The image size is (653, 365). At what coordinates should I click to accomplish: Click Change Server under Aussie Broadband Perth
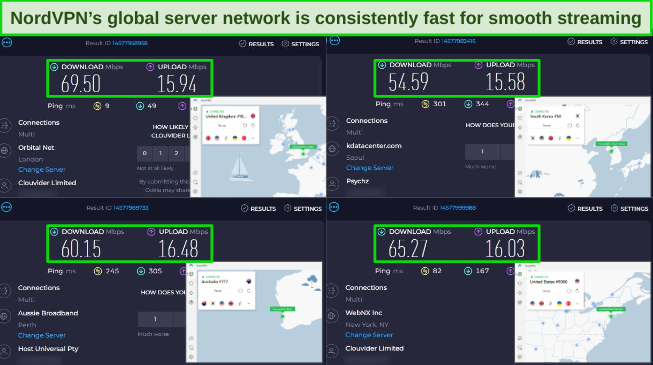[42, 335]
